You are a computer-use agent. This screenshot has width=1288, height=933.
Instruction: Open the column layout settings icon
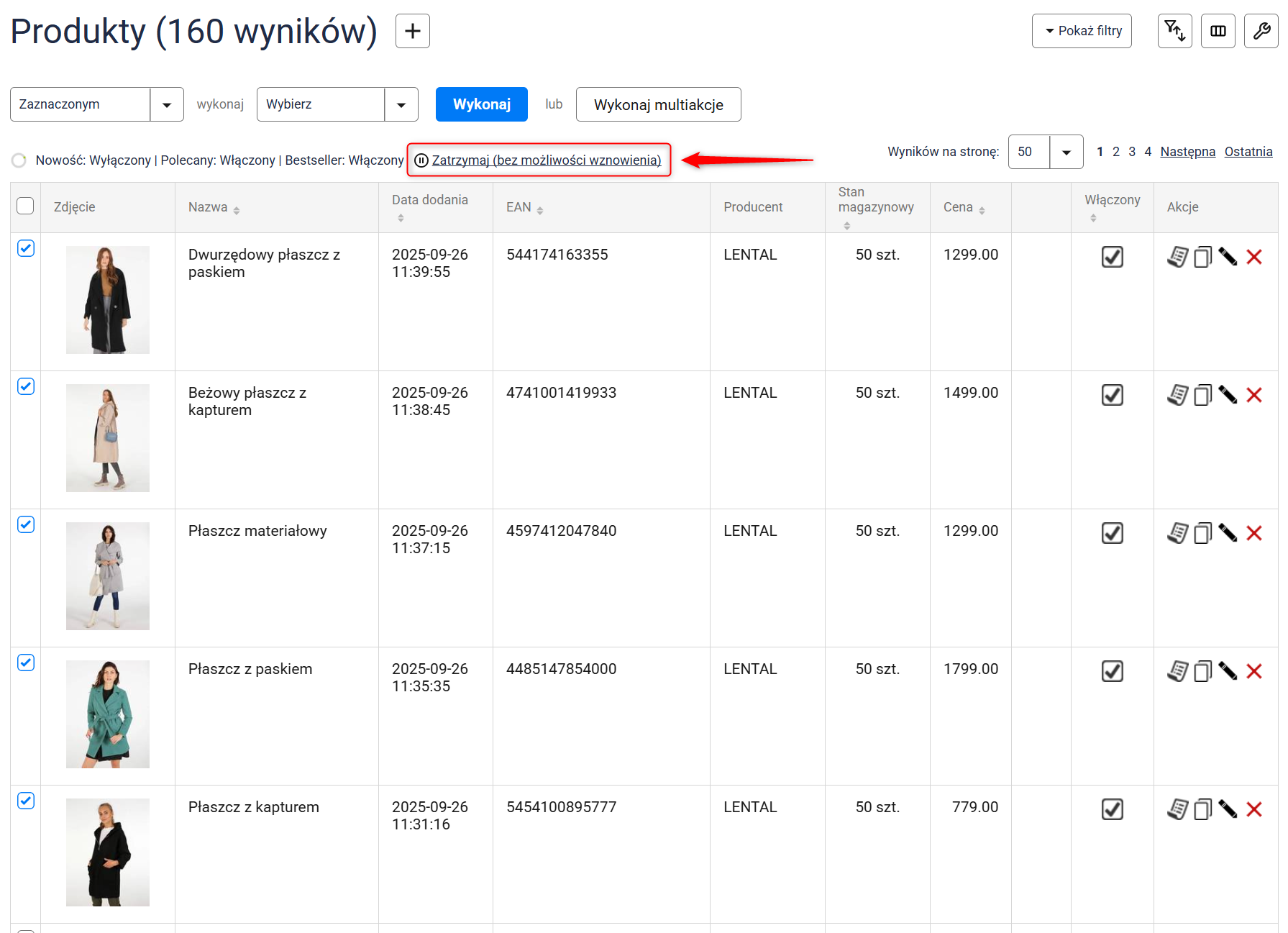1218,31
